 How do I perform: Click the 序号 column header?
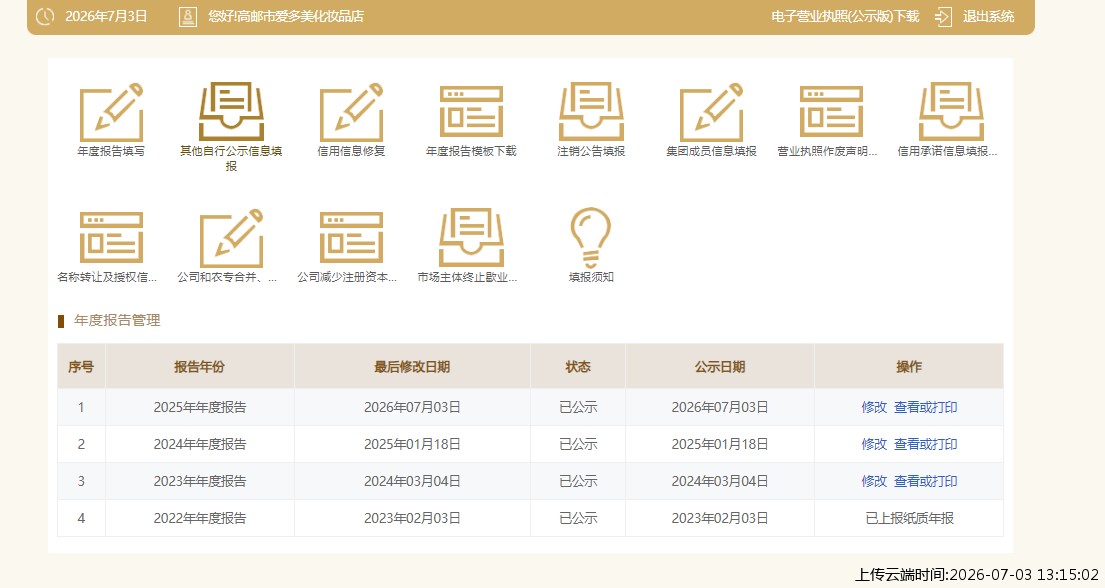coord(81,367)
